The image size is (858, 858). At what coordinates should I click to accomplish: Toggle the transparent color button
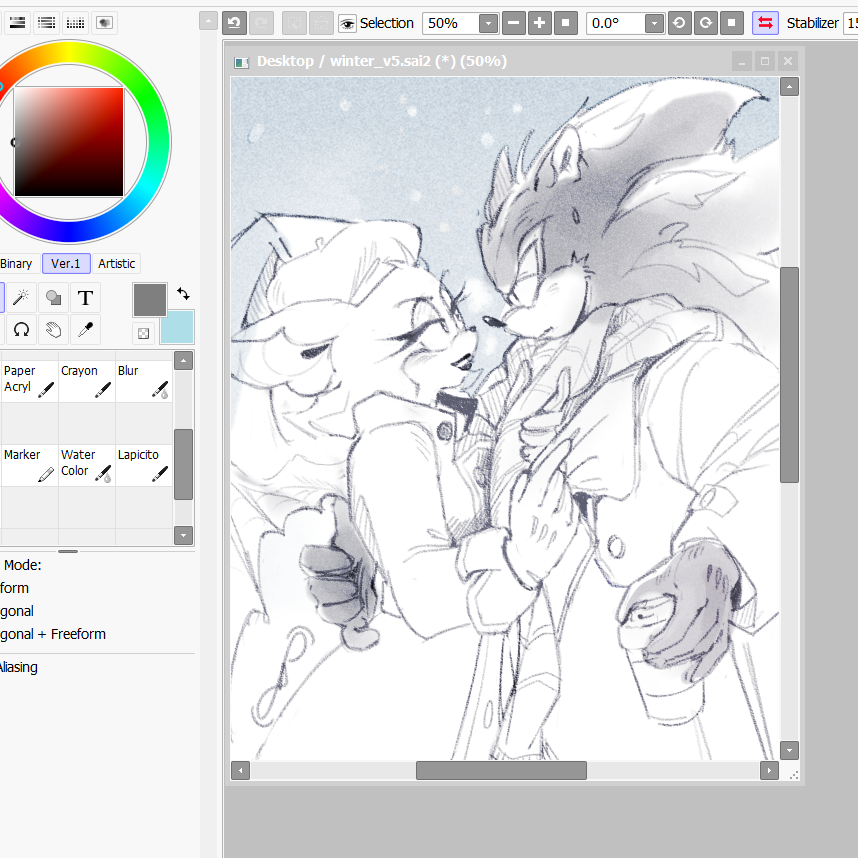[143, 333]
